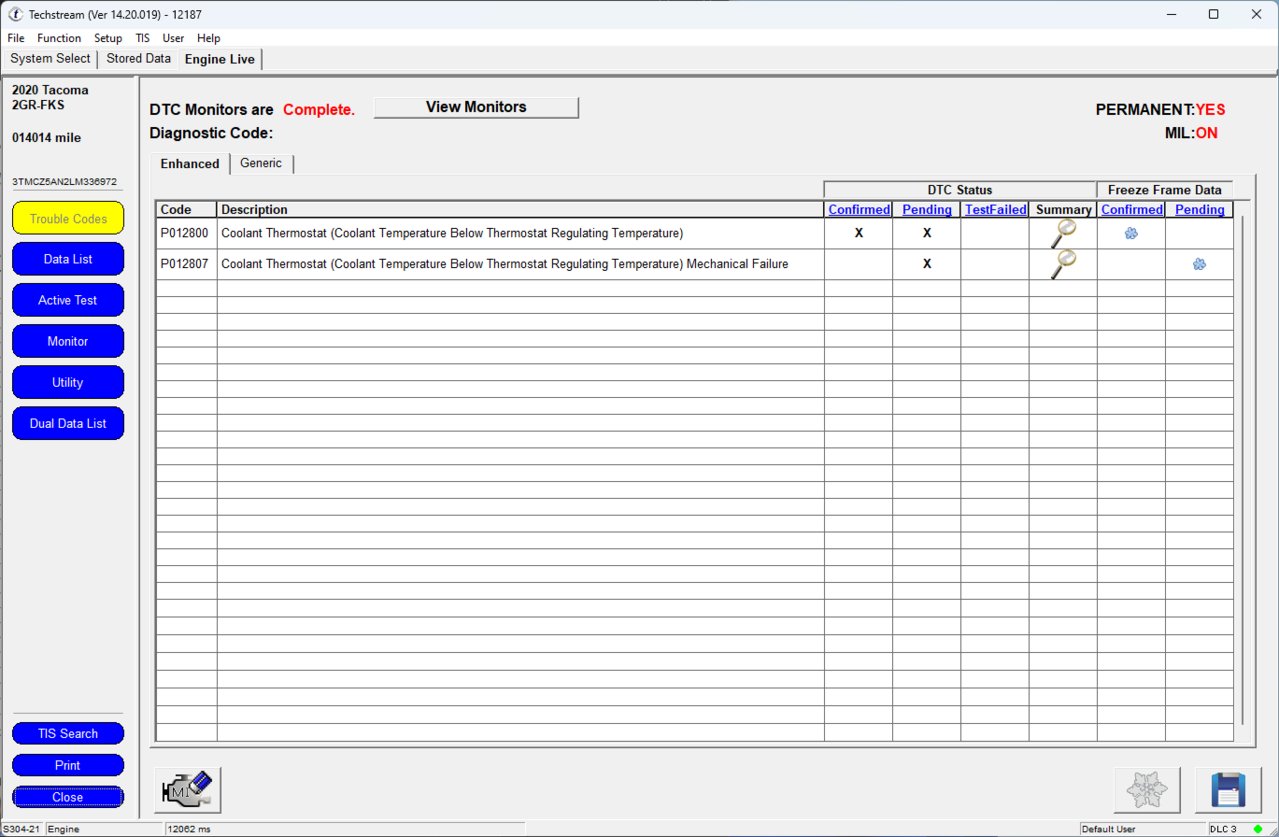This screenshot has width=1279, height=837.
Task: Open the Dual Data List
Action: [x=68, y=423]
